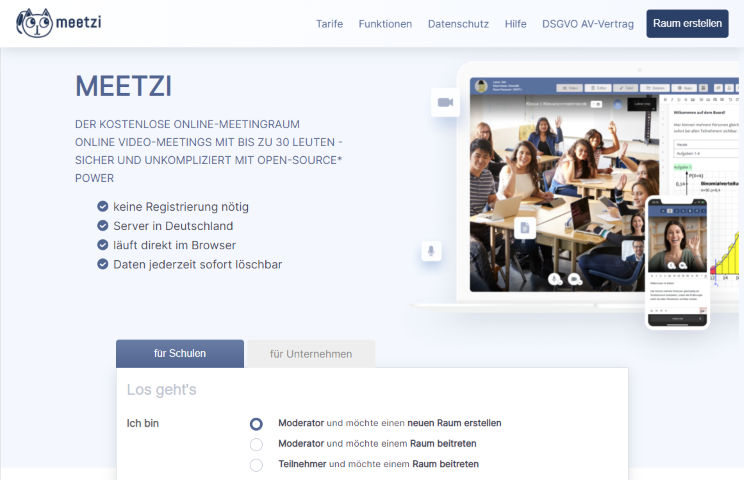The image size is (744, 480).
Task: Click the text keine Registrierung nötig
Action: coord(181,207)
